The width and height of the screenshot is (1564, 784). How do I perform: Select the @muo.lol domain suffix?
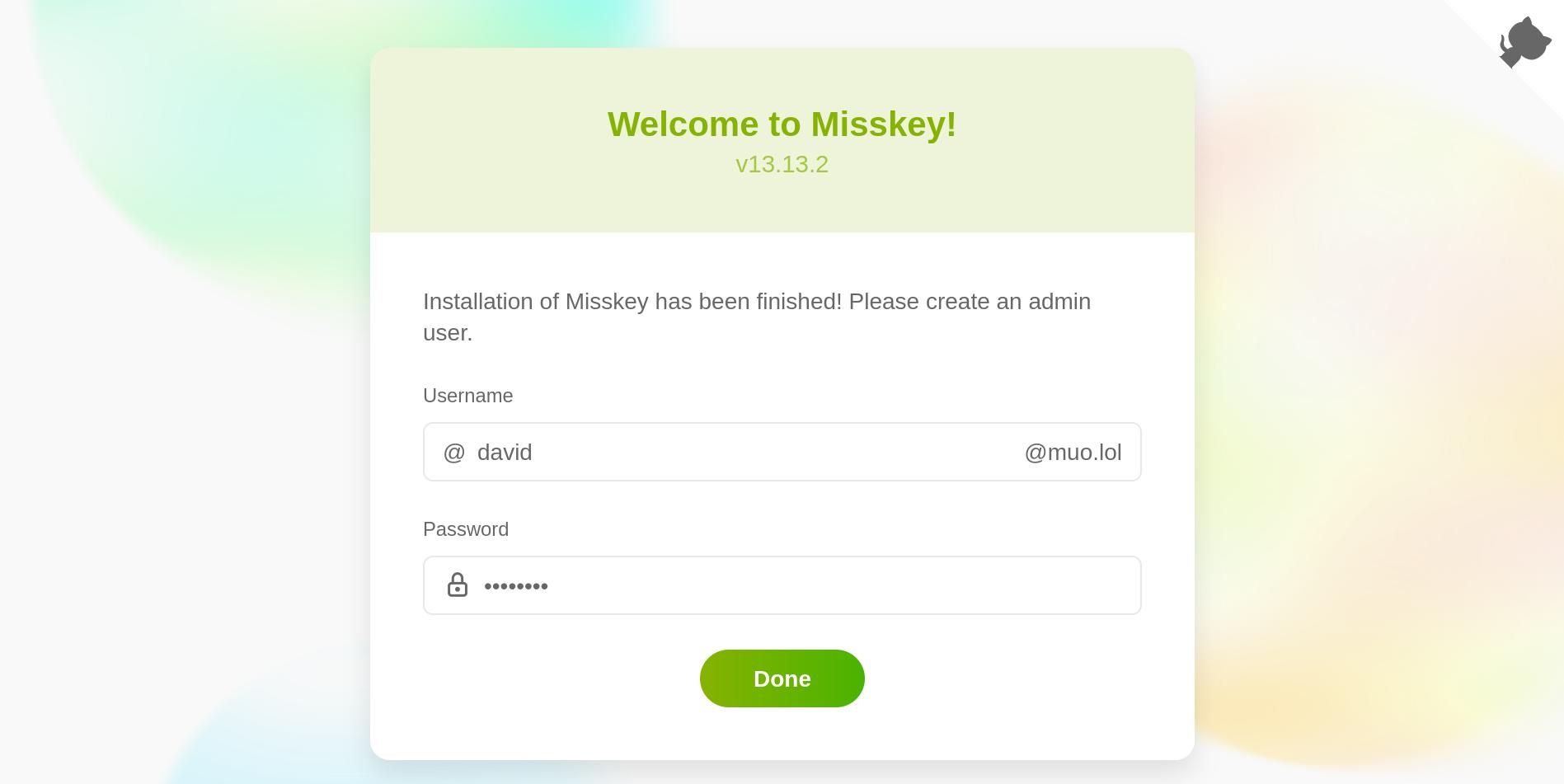point(1072,452)
